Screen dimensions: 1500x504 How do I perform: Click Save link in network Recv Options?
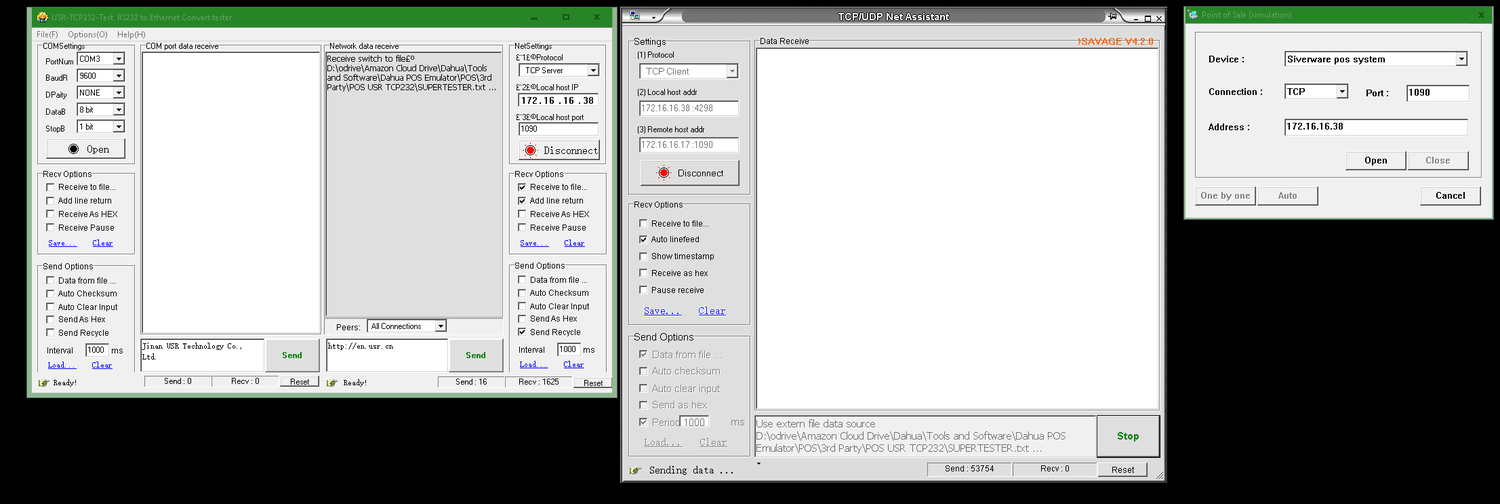[x=534, y=243]
